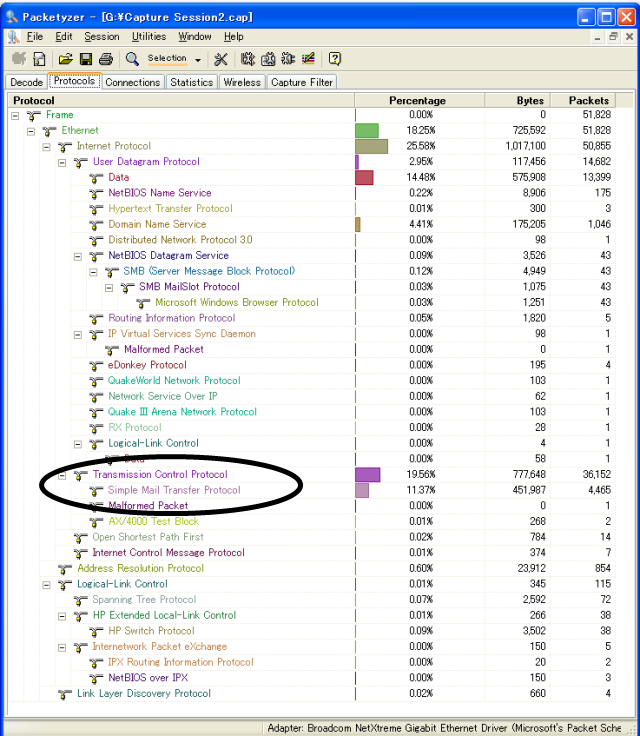Print using the printer toolbar icon
The height and width of the screenshot is (736, 640).
[x=106, y=59]
